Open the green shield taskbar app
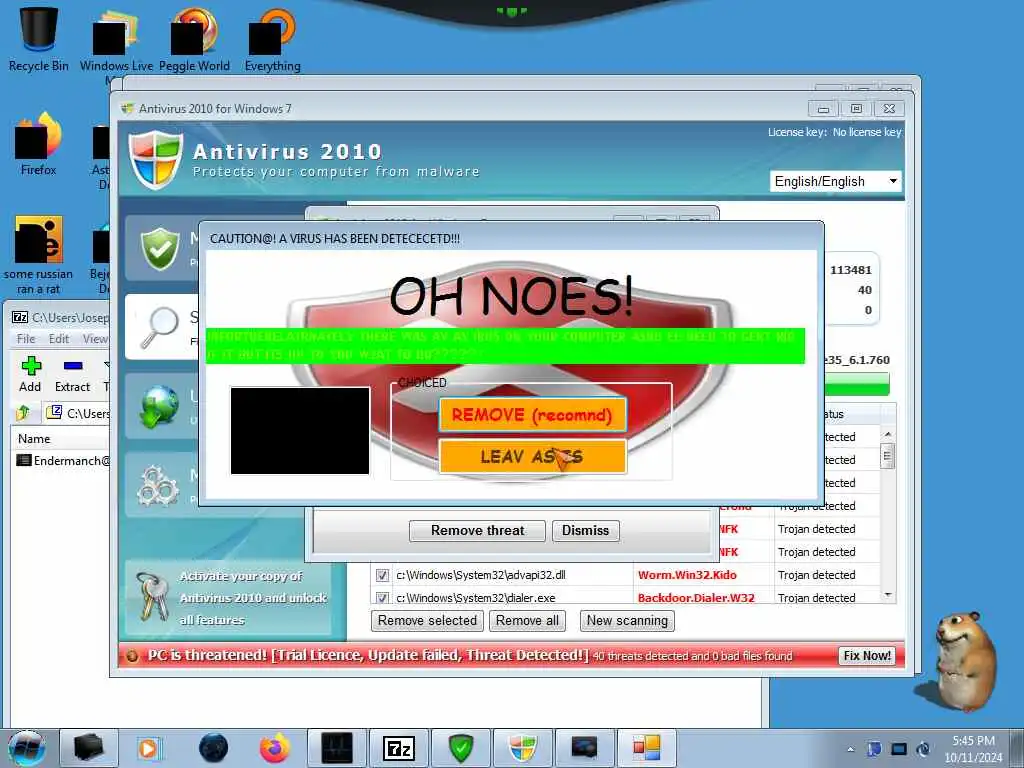 (x=460, y=748)
